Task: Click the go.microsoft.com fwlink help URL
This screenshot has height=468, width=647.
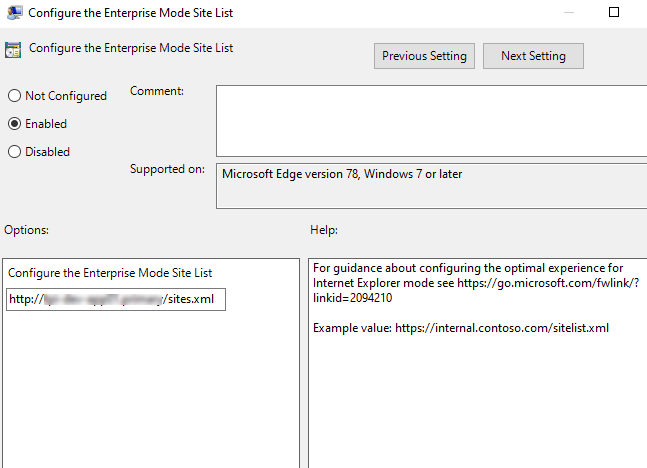Action: tap(548, 283)
